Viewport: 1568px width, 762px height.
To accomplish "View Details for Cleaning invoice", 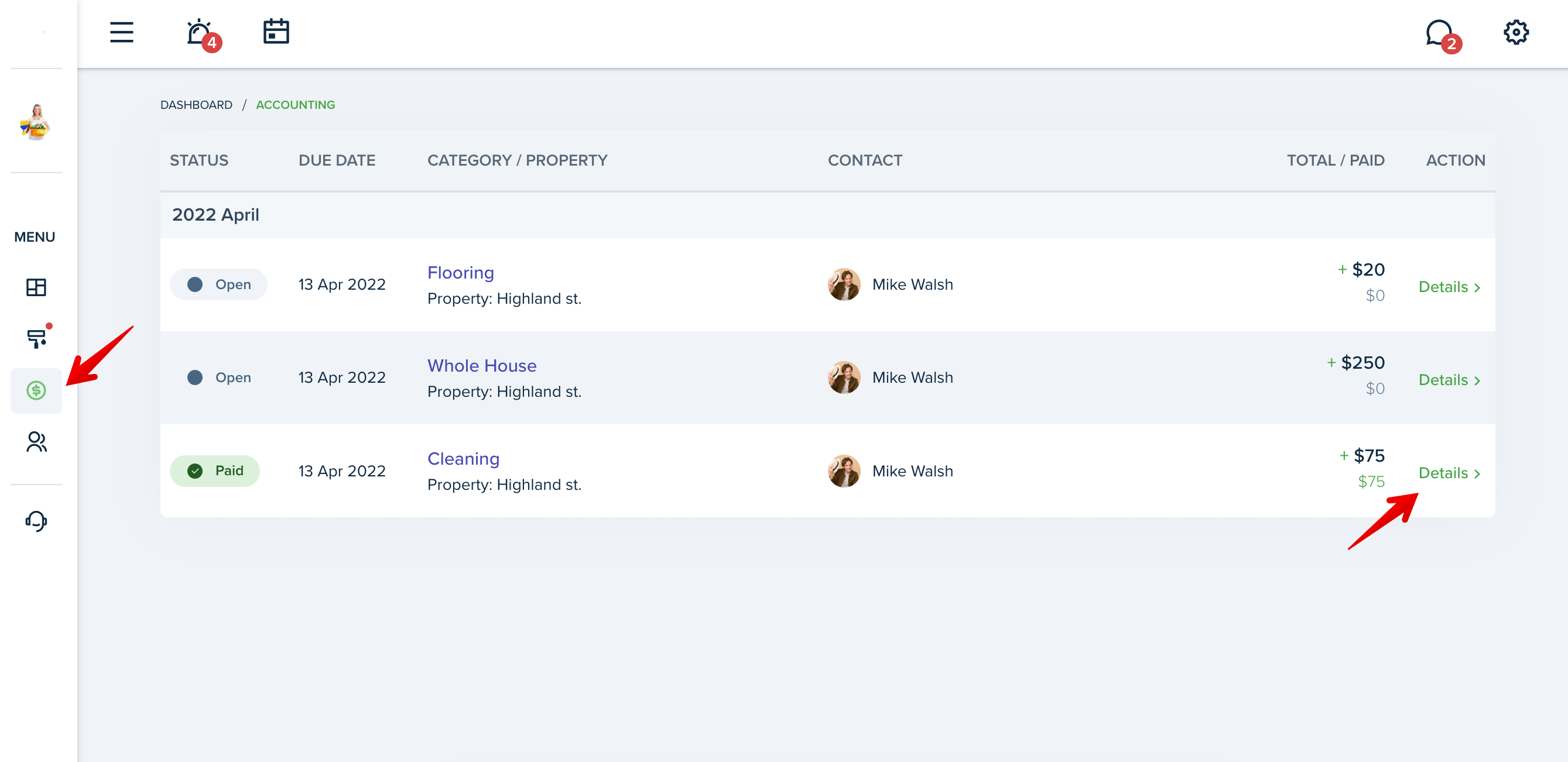I will pyautogui.click(x=1450, y=473).
